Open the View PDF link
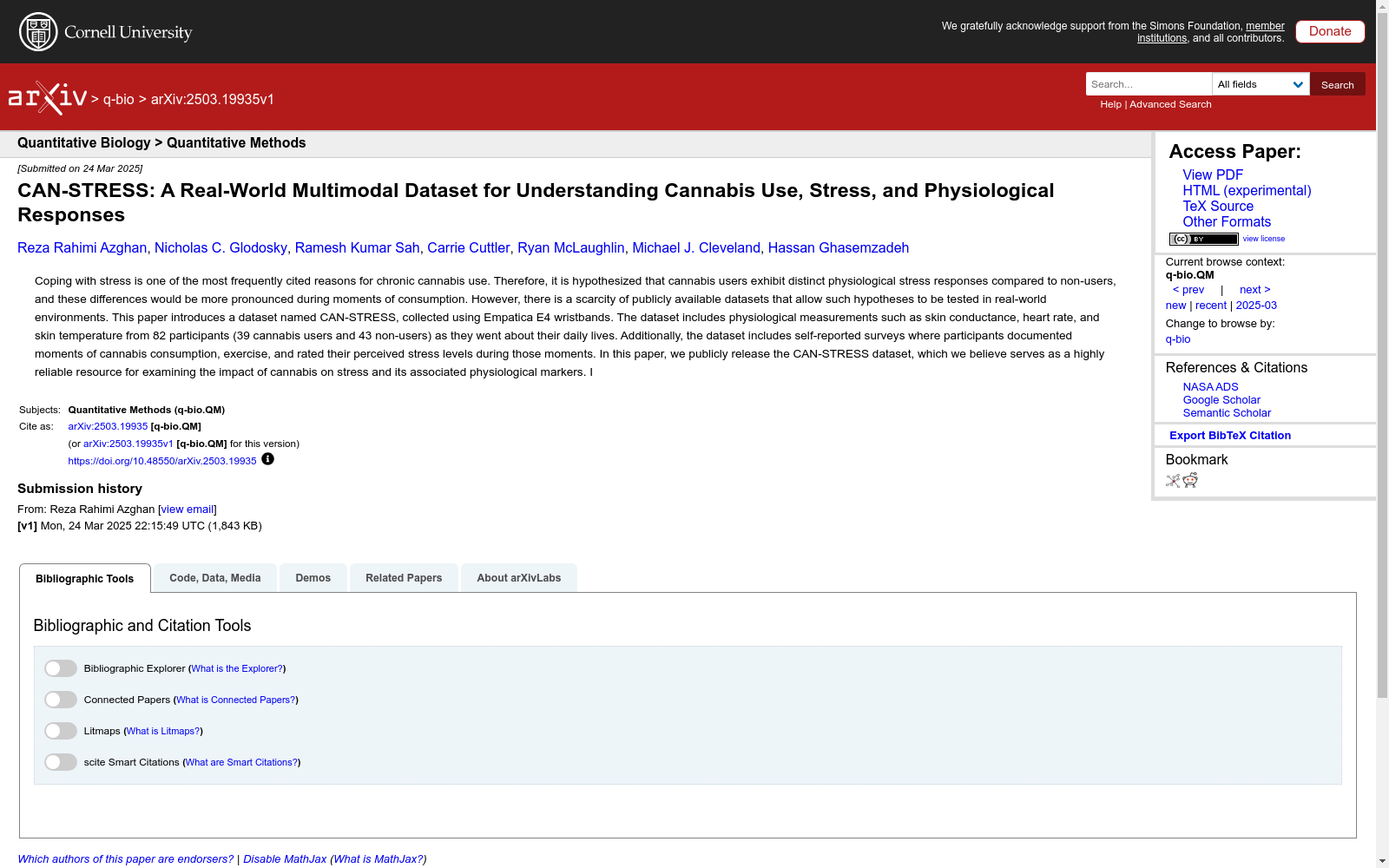The width and height of the screenshot is (1389, 868). point(1213,175)
